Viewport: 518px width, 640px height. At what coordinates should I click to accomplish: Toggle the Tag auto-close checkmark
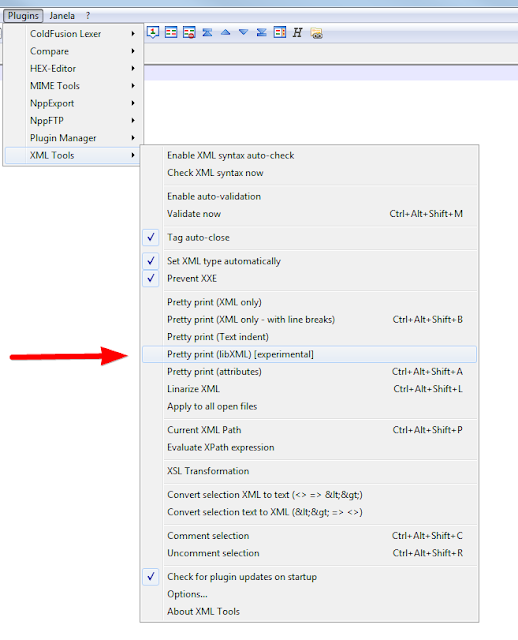click(151, 237)
